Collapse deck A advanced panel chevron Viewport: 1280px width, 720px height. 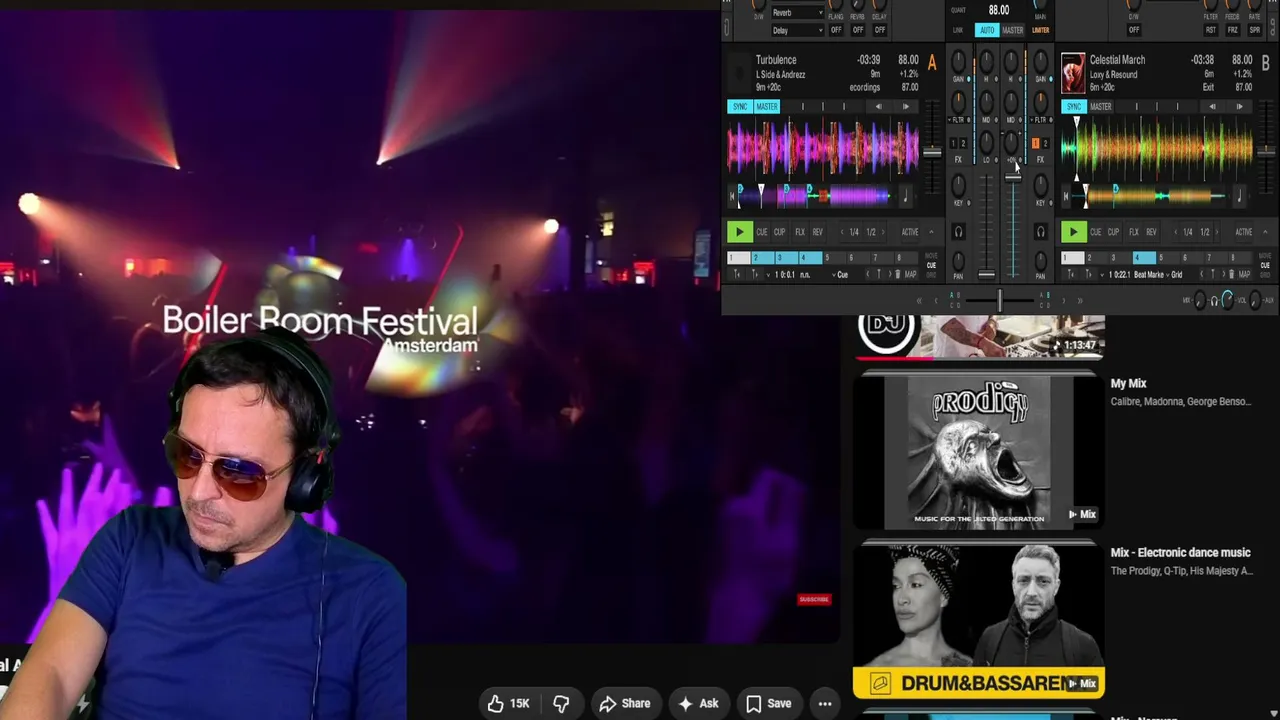(931, 232)
